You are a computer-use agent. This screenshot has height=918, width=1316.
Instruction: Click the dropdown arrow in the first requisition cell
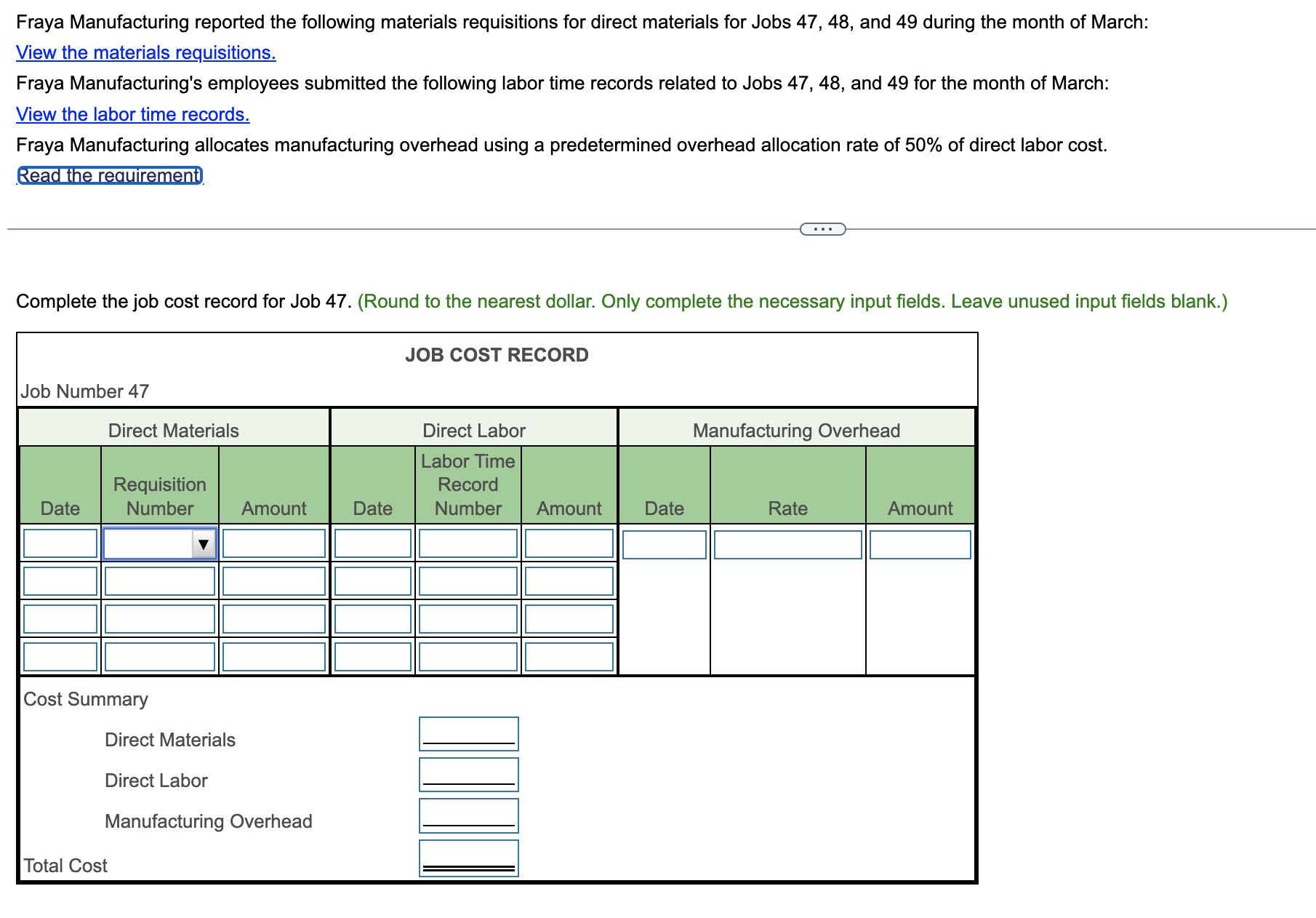pos(204,543)
